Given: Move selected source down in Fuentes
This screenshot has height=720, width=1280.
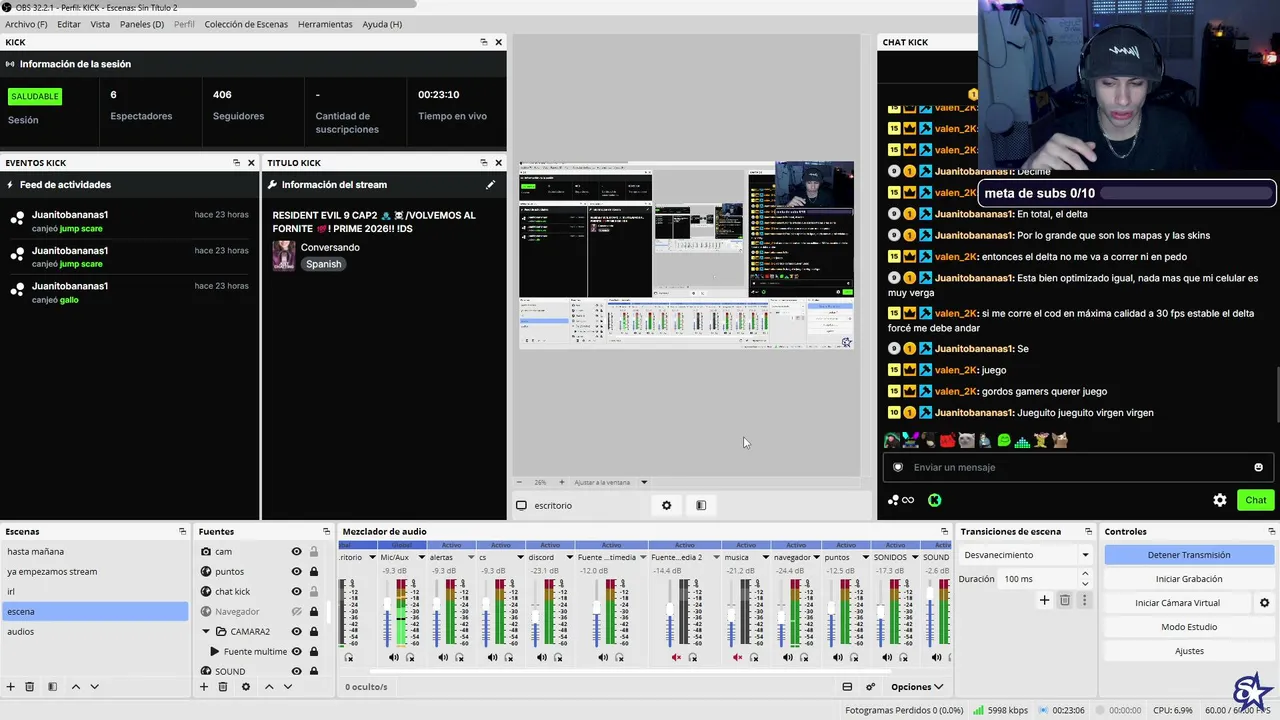Looking at the screenshot, I should 288,687.
